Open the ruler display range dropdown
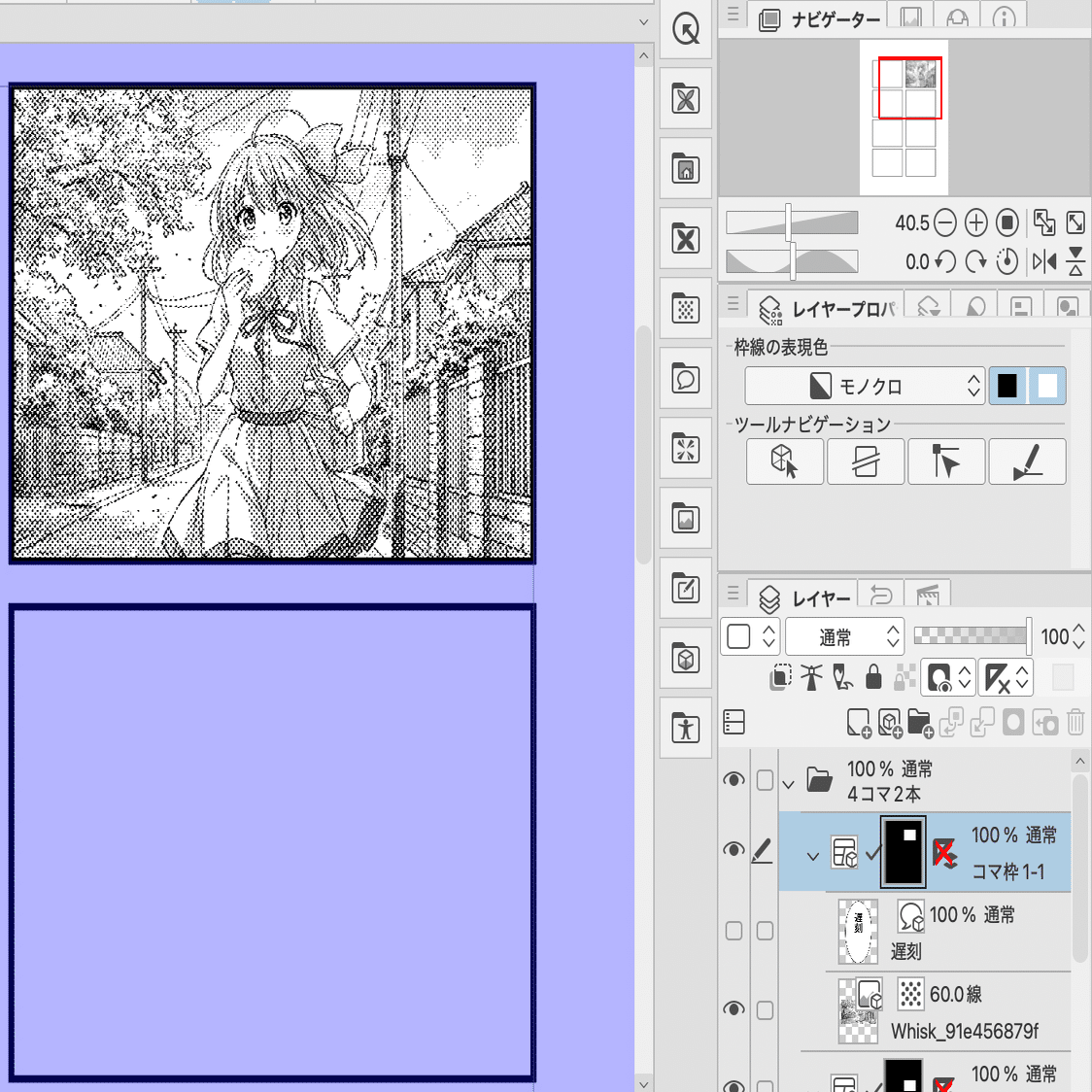1092x1092 pixels. pos(1005,677)
